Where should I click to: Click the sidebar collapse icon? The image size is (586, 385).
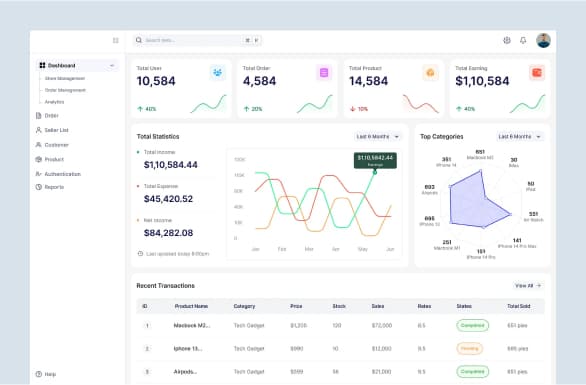(x=115, y=40)
